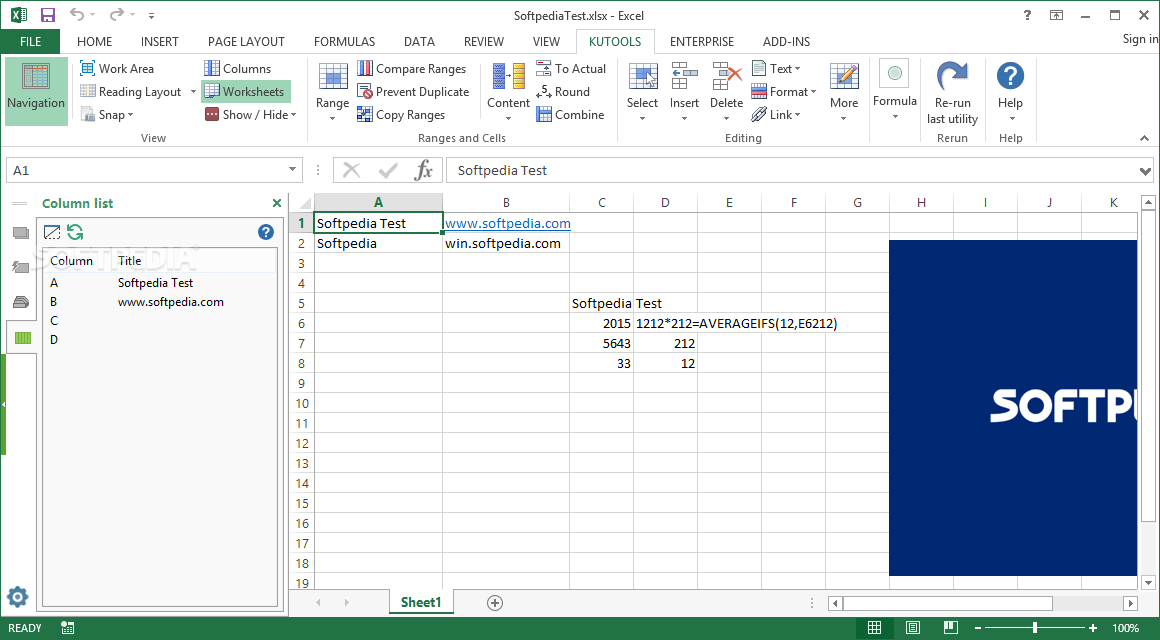
Task: Apply the To Actual utility
Action: click(x=570, y=69)
